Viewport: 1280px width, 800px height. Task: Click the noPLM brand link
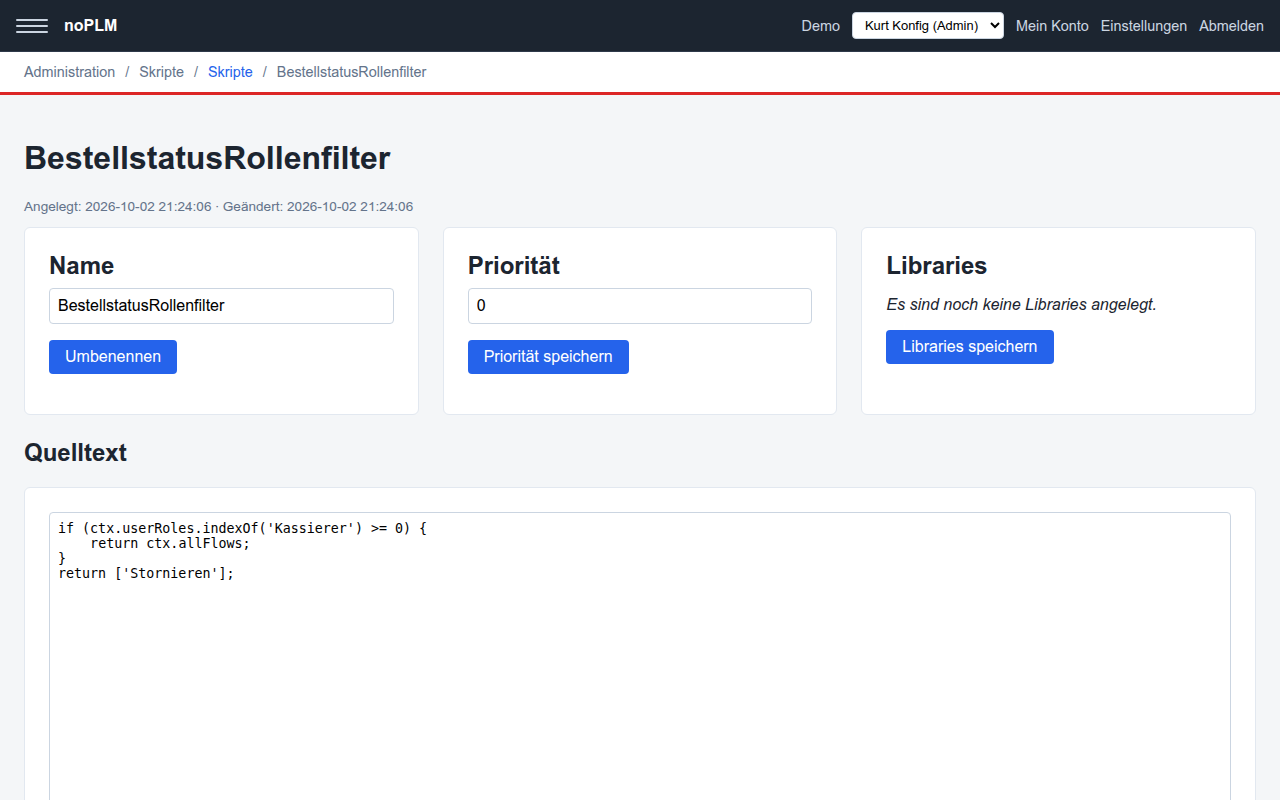point(91,26)
